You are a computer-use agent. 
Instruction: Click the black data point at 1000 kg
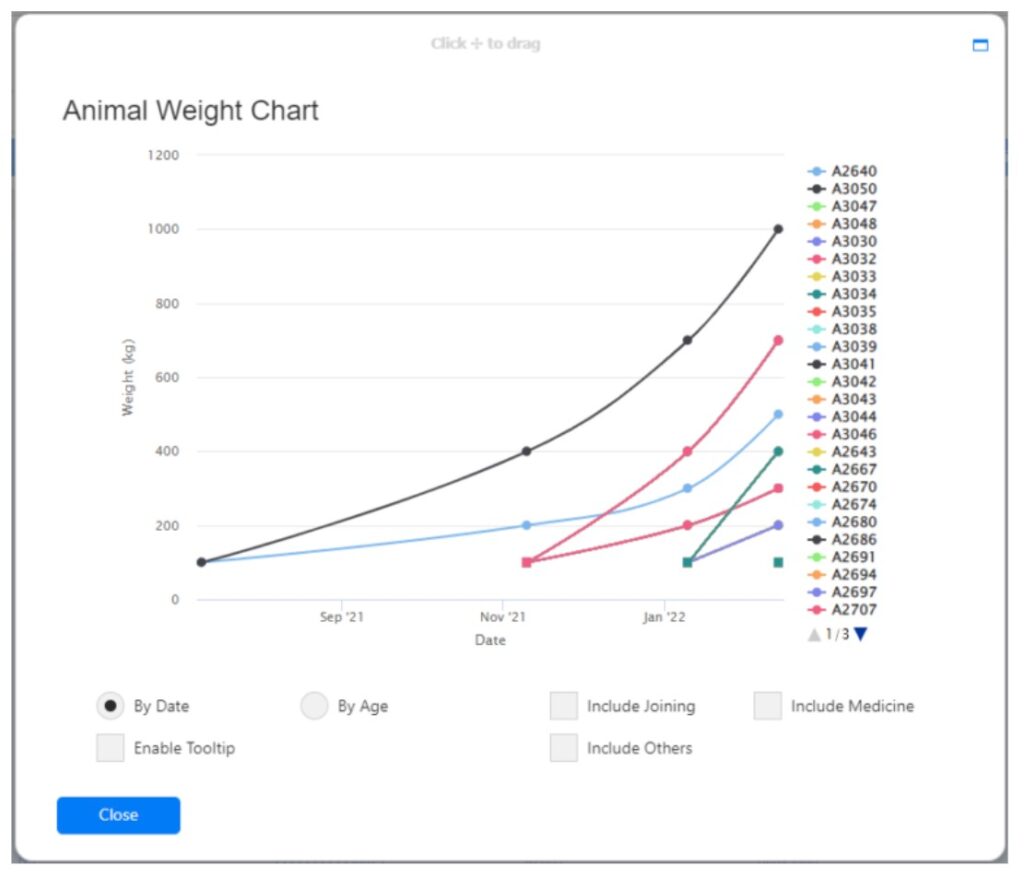[x=778, y=229]
